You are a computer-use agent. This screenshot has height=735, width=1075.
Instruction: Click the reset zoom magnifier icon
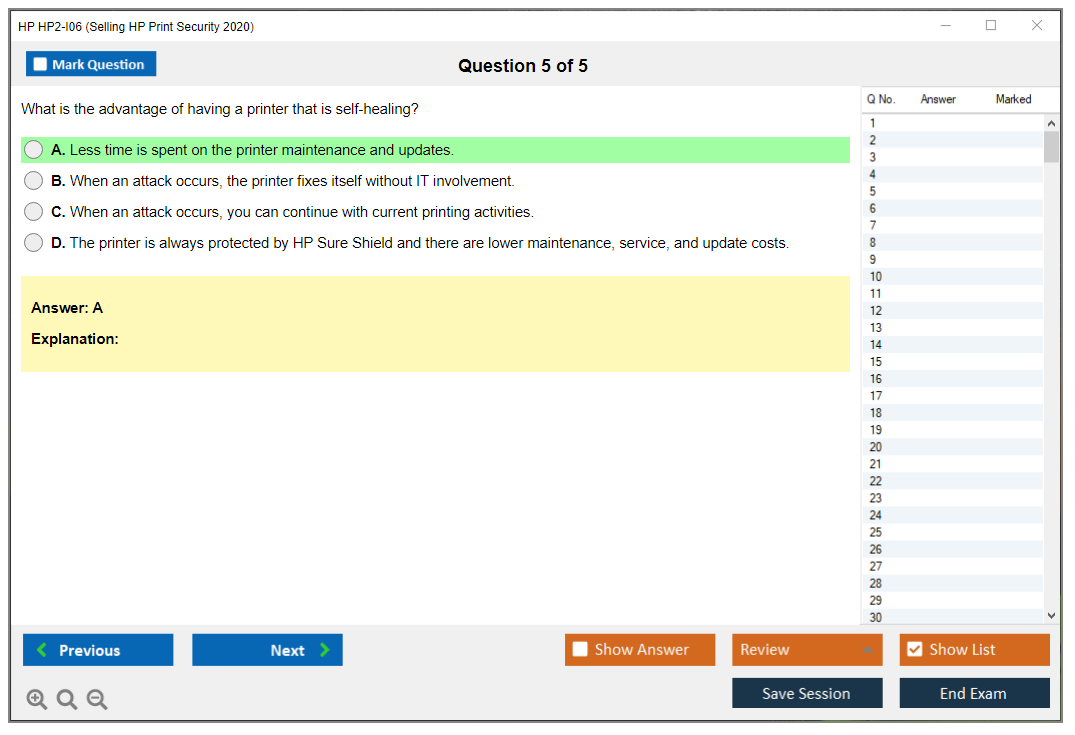coord(67,700)
